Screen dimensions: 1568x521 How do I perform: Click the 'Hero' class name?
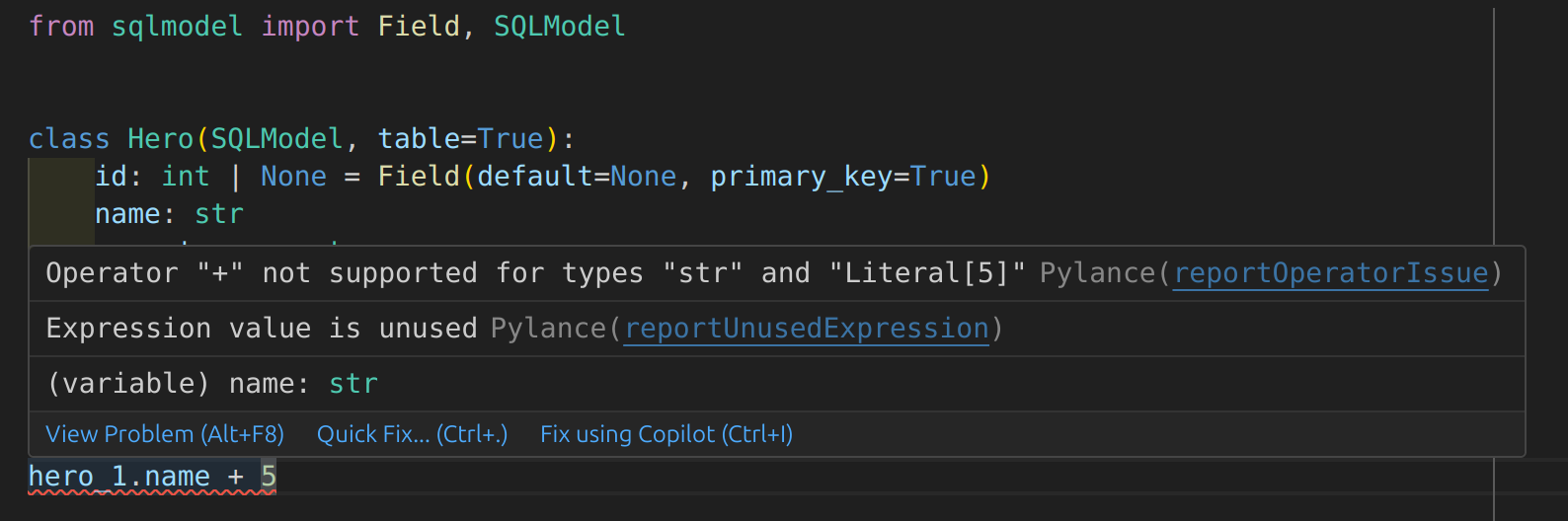(x=160, y=139)
